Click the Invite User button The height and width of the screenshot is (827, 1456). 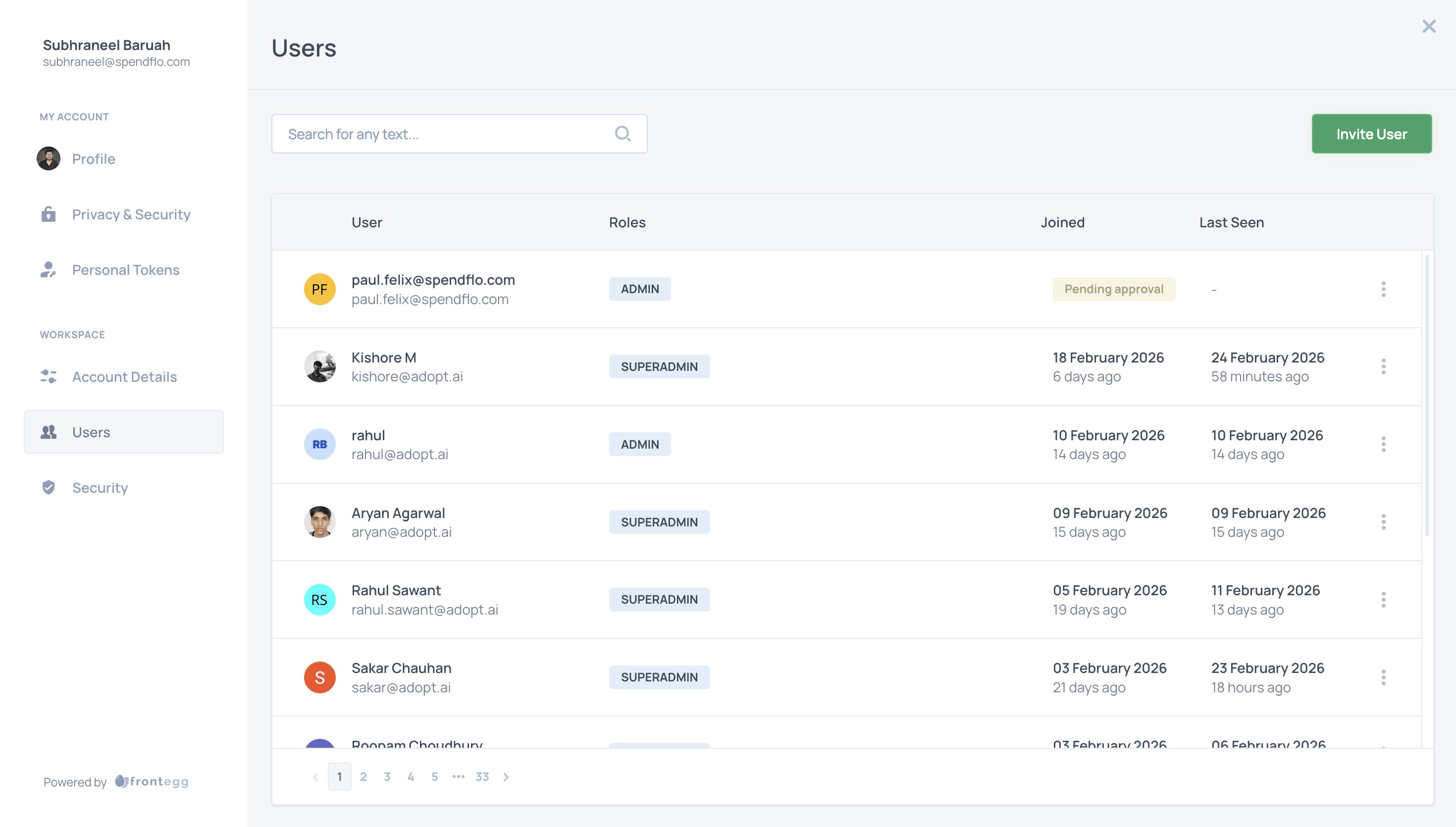pyautogui.click(x=1371, y=134)
